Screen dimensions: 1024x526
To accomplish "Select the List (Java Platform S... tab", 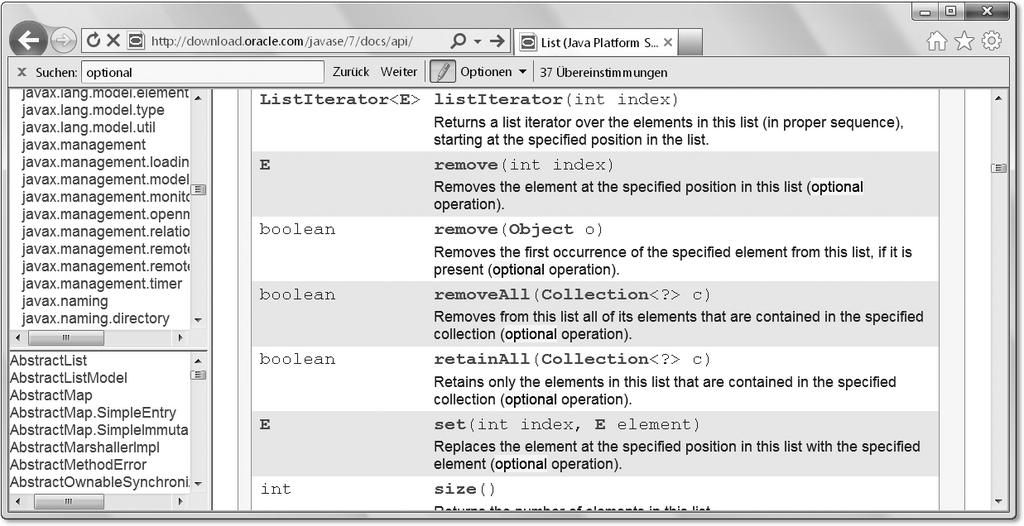I will pyautogui.click(x=595, y=42).
